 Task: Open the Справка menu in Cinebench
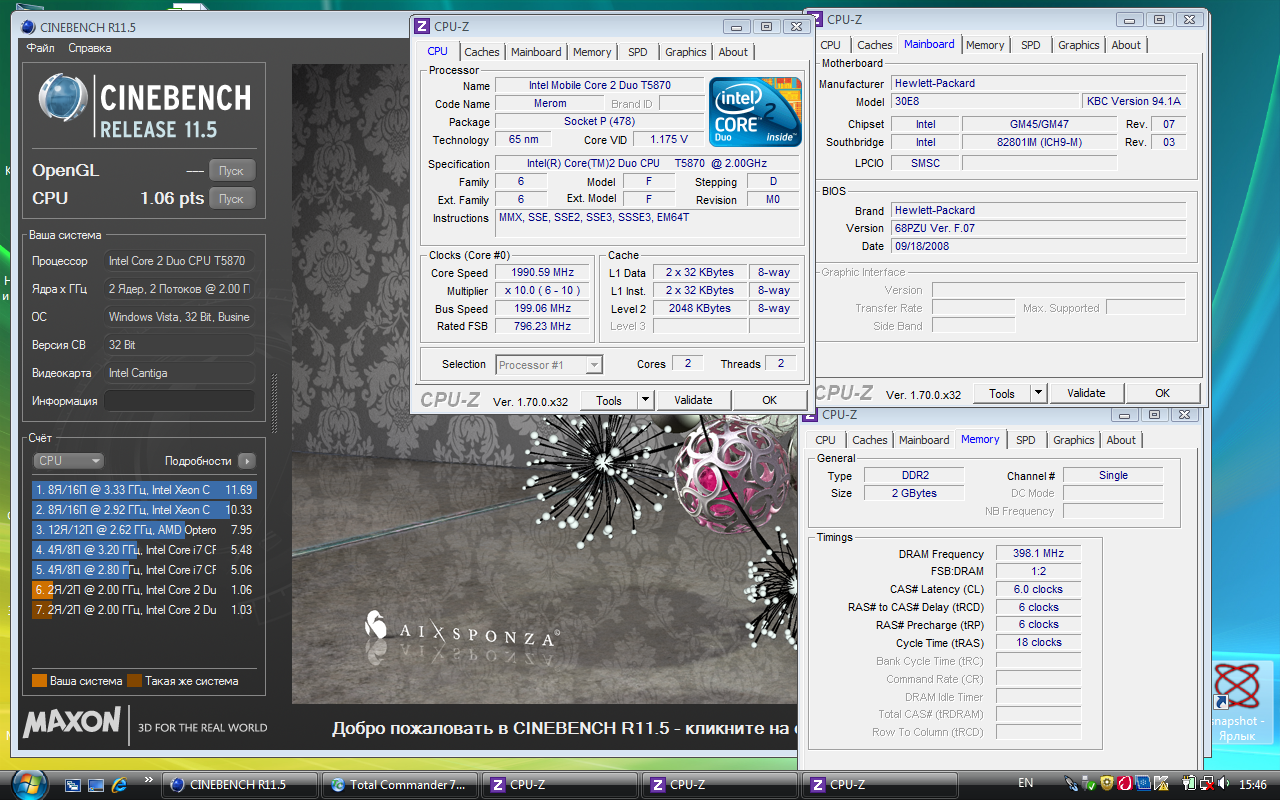click(x=90, y=48)
